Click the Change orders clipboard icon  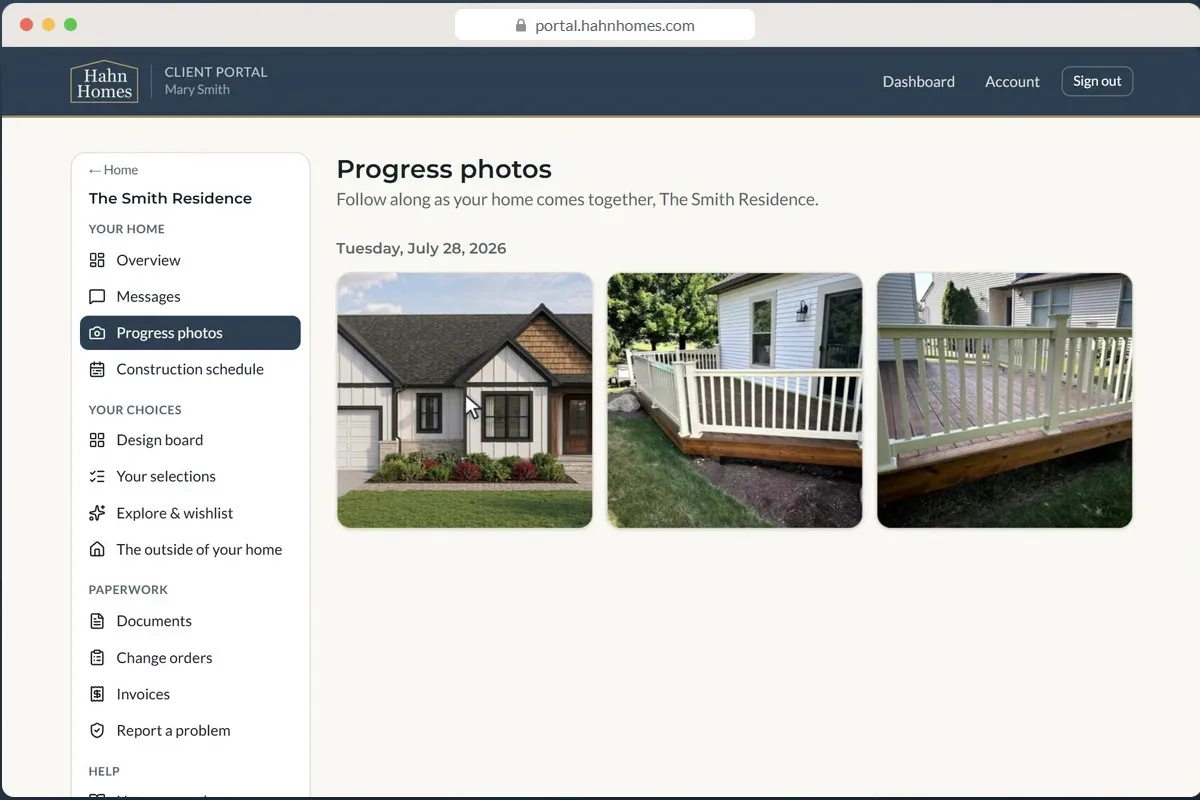point(97,658)
